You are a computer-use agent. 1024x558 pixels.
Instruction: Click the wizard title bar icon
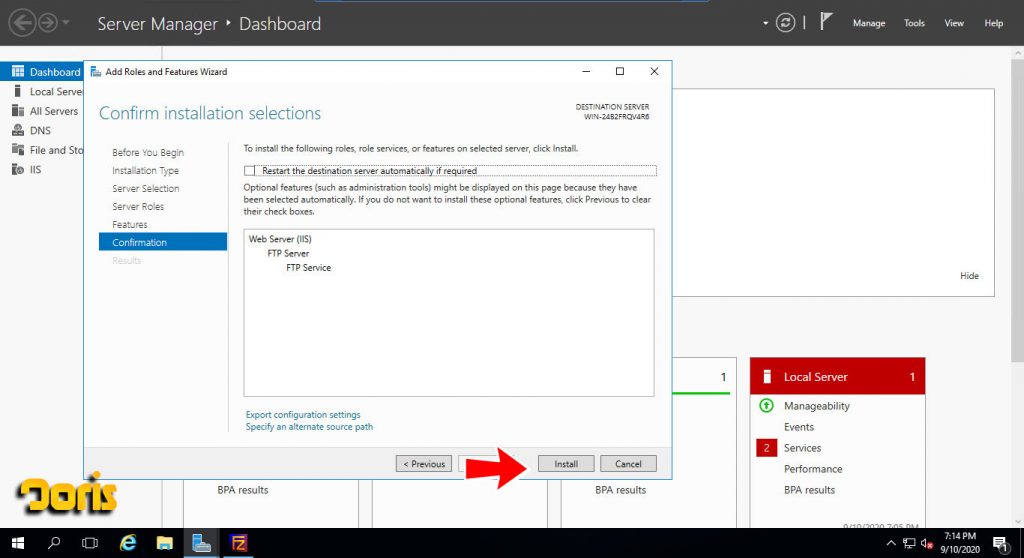pos(95,72)
